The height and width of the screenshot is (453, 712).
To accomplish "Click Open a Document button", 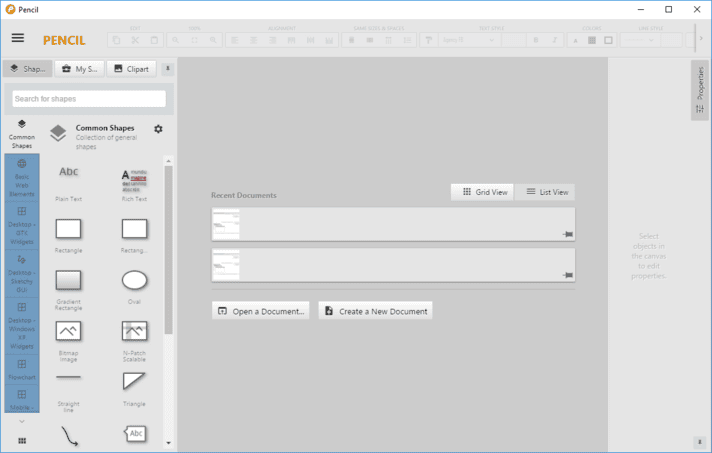I will (261, 311).
